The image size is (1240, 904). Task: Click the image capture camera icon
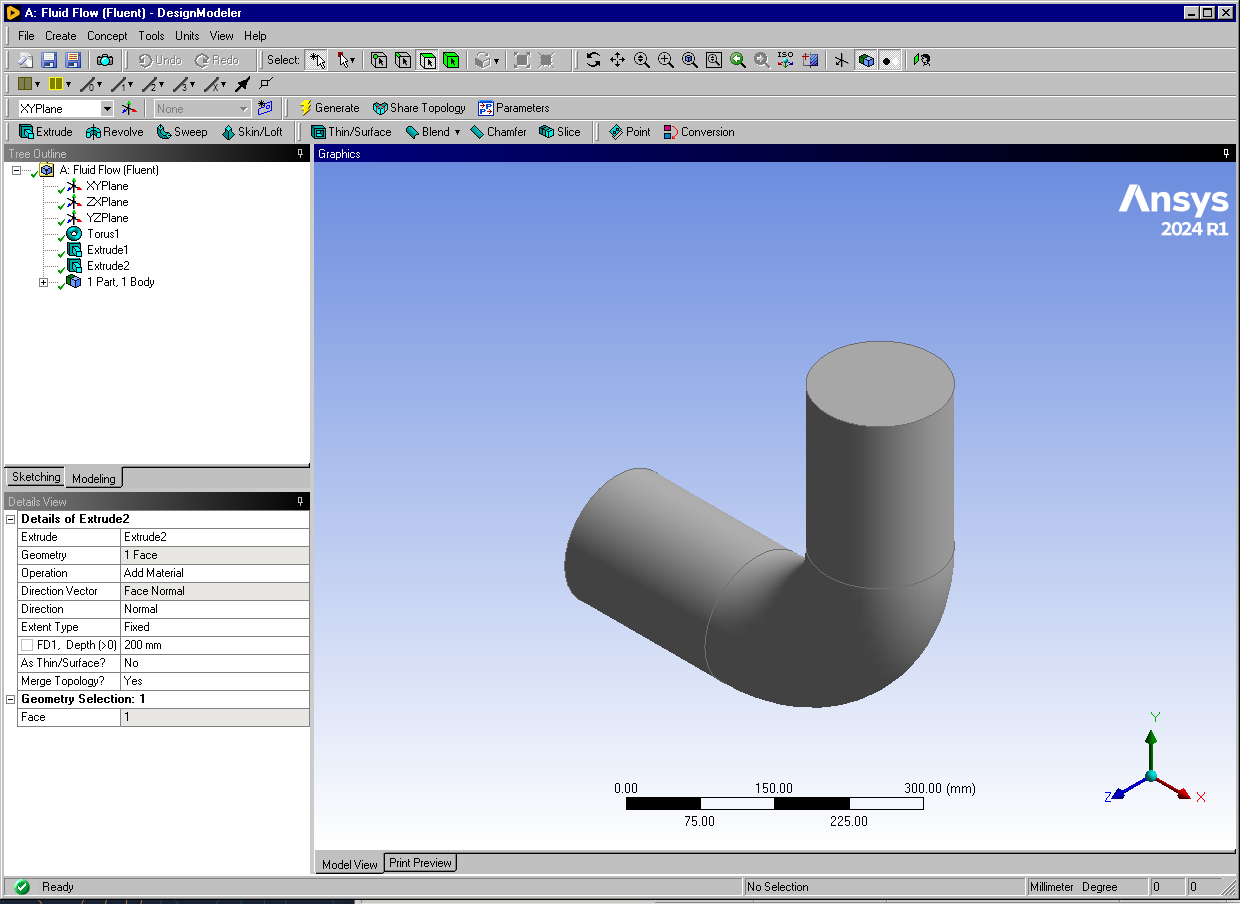coord(104,60)
